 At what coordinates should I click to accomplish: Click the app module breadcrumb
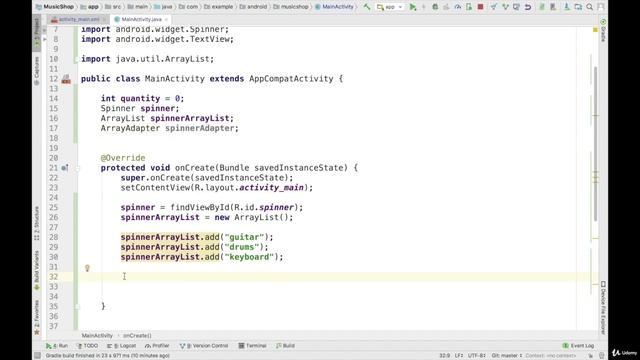(x=90, y=7)
